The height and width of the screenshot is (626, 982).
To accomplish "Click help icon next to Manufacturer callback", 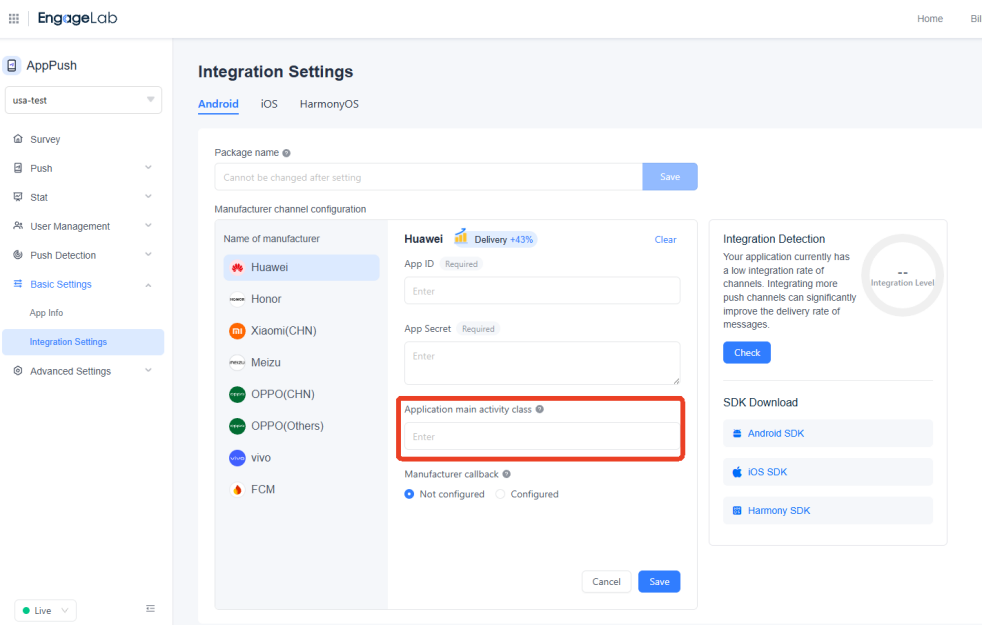I will [506, 474].
